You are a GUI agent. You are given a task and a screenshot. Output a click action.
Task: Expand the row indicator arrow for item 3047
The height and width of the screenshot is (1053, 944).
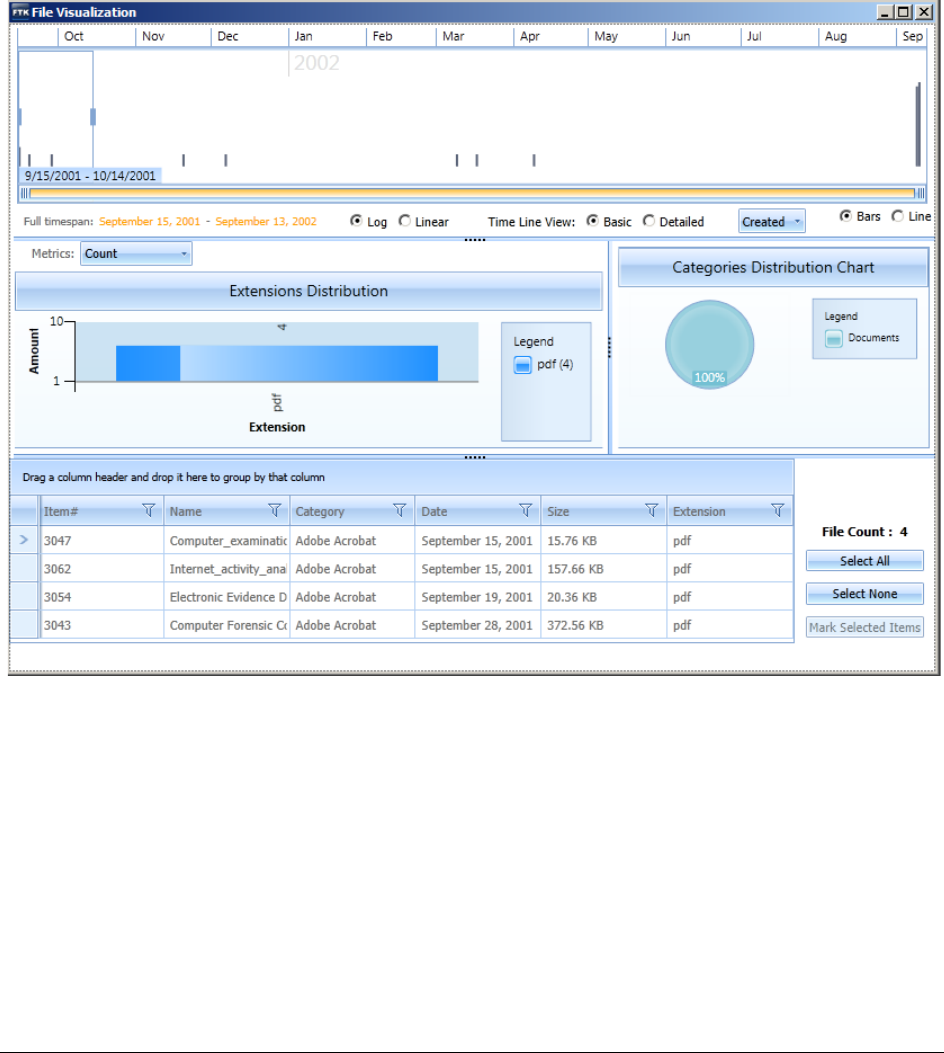click(x=24, y=540)
